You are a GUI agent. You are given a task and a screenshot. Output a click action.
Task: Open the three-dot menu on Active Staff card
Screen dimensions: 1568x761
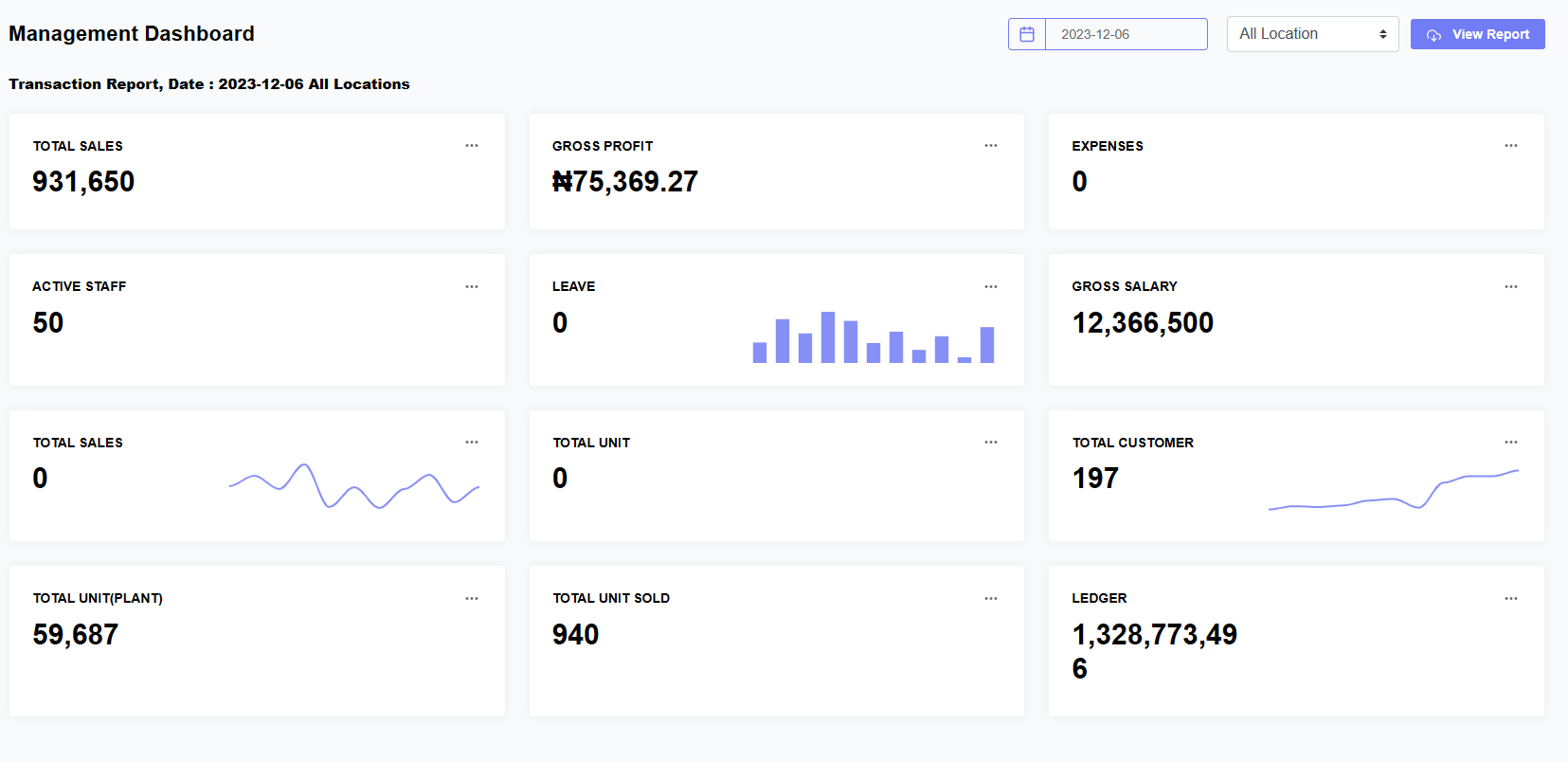(472, 286)
